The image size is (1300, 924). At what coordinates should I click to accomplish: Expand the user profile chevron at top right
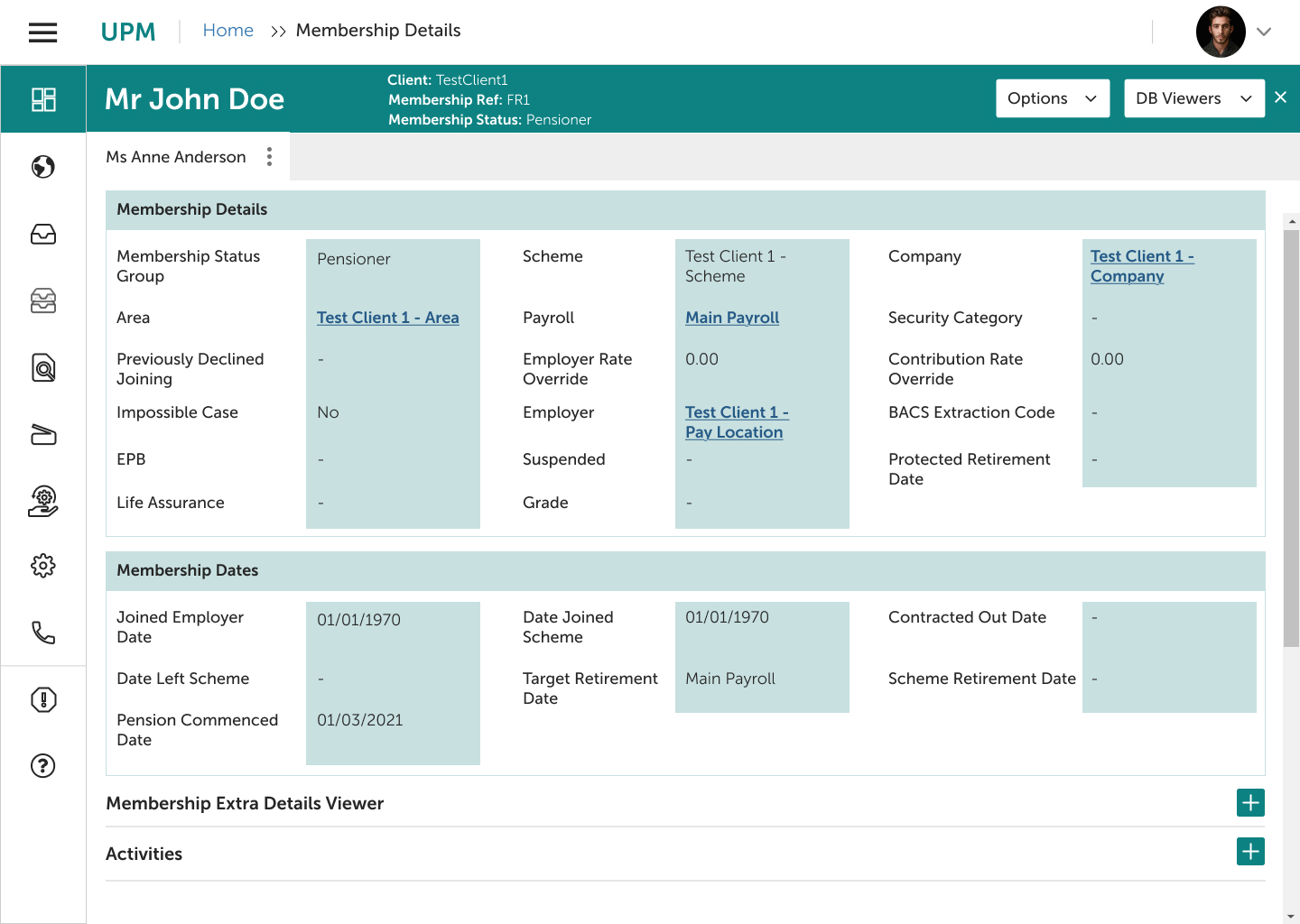coord(1264,32)
